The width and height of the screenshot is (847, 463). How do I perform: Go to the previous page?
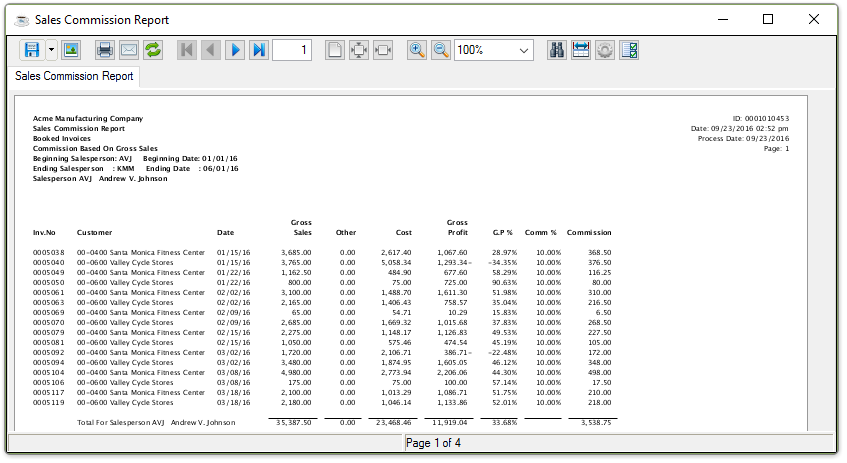(211, 50)
